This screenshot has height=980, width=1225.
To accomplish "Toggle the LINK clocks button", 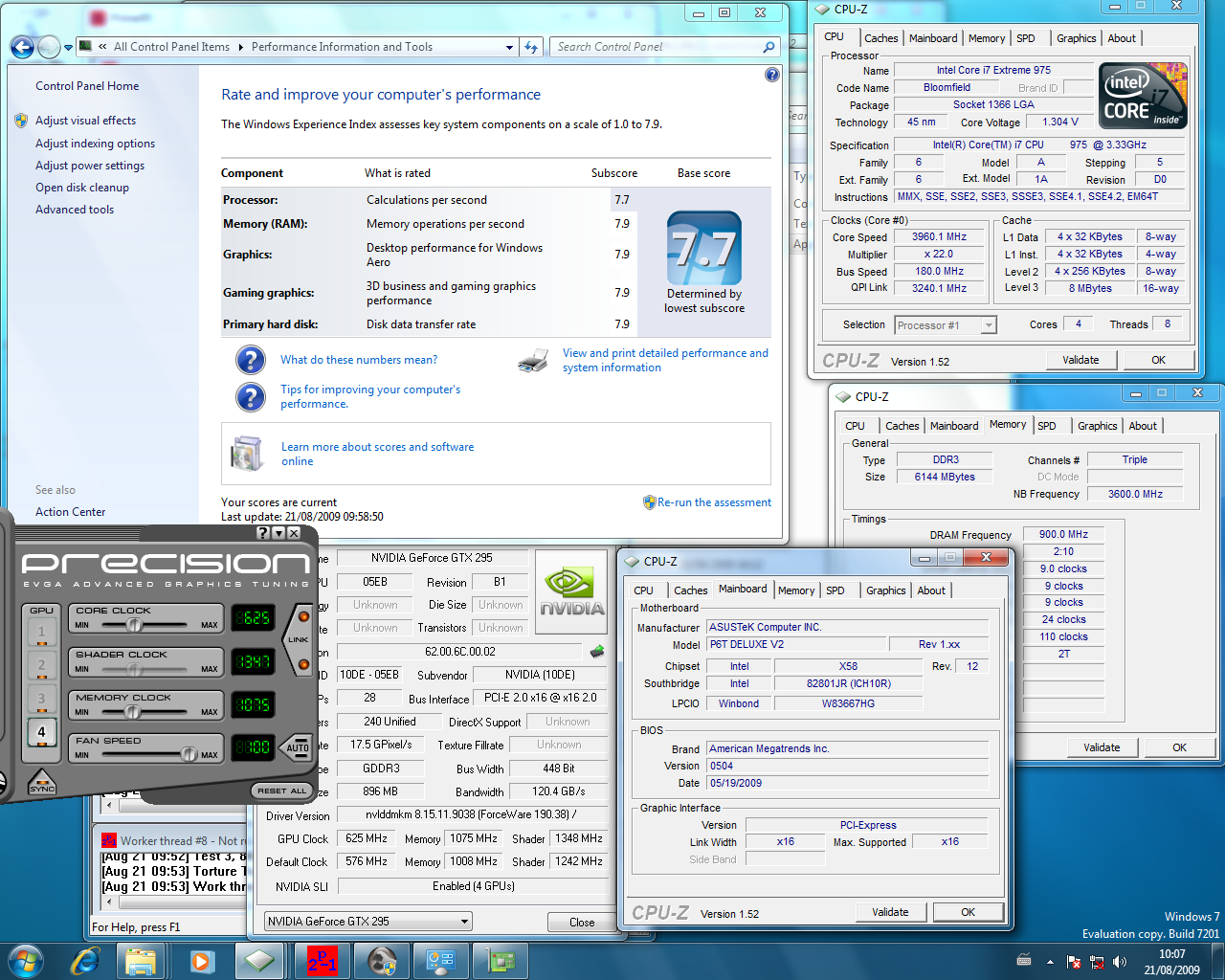I will [x=299, y=639].
